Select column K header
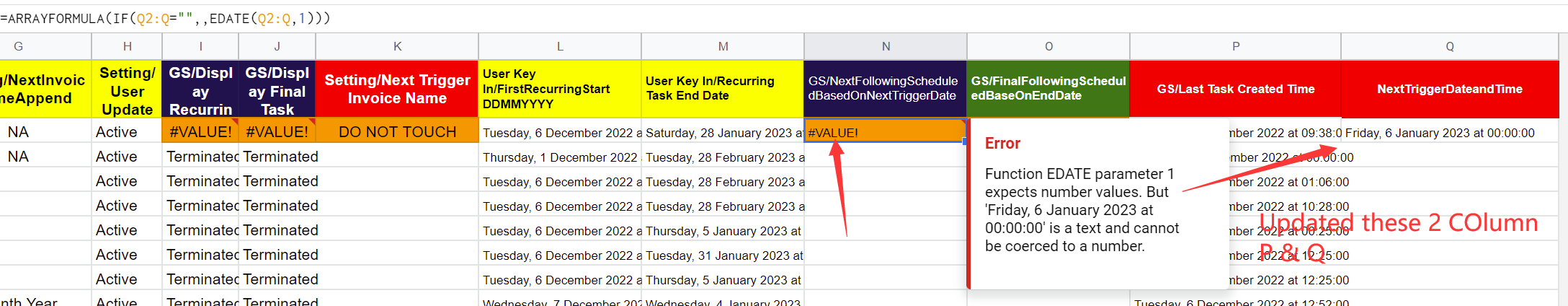This screenshot has height=306, width=1568. pyautogui.click(x=397, y=46)
